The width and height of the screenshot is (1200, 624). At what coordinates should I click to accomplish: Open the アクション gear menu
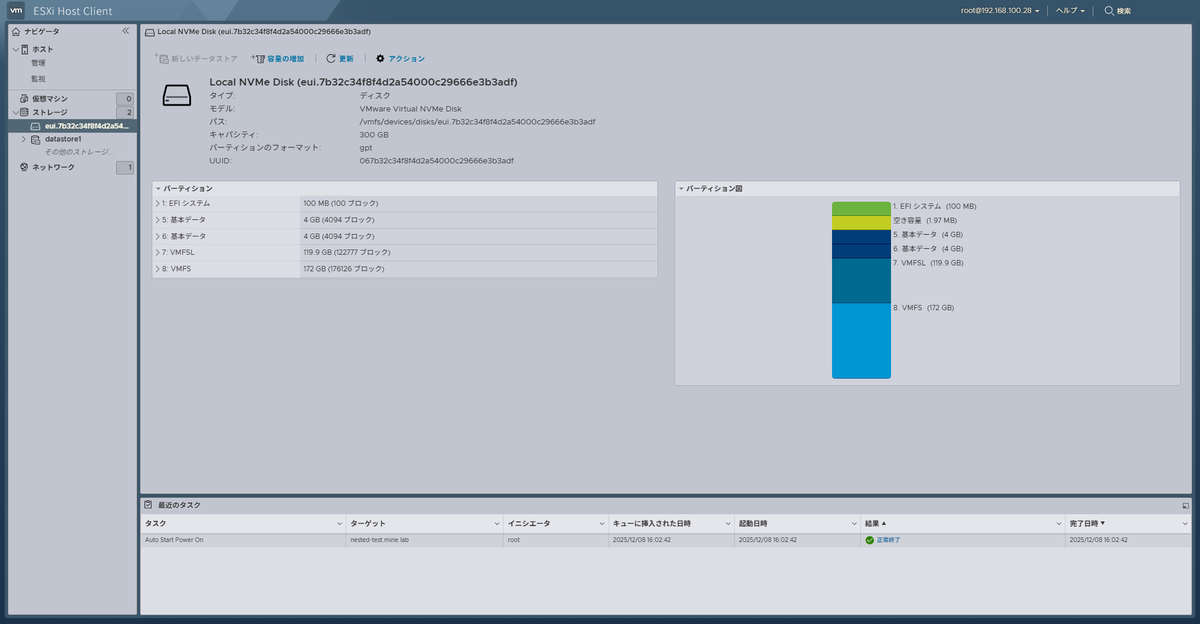380,59
